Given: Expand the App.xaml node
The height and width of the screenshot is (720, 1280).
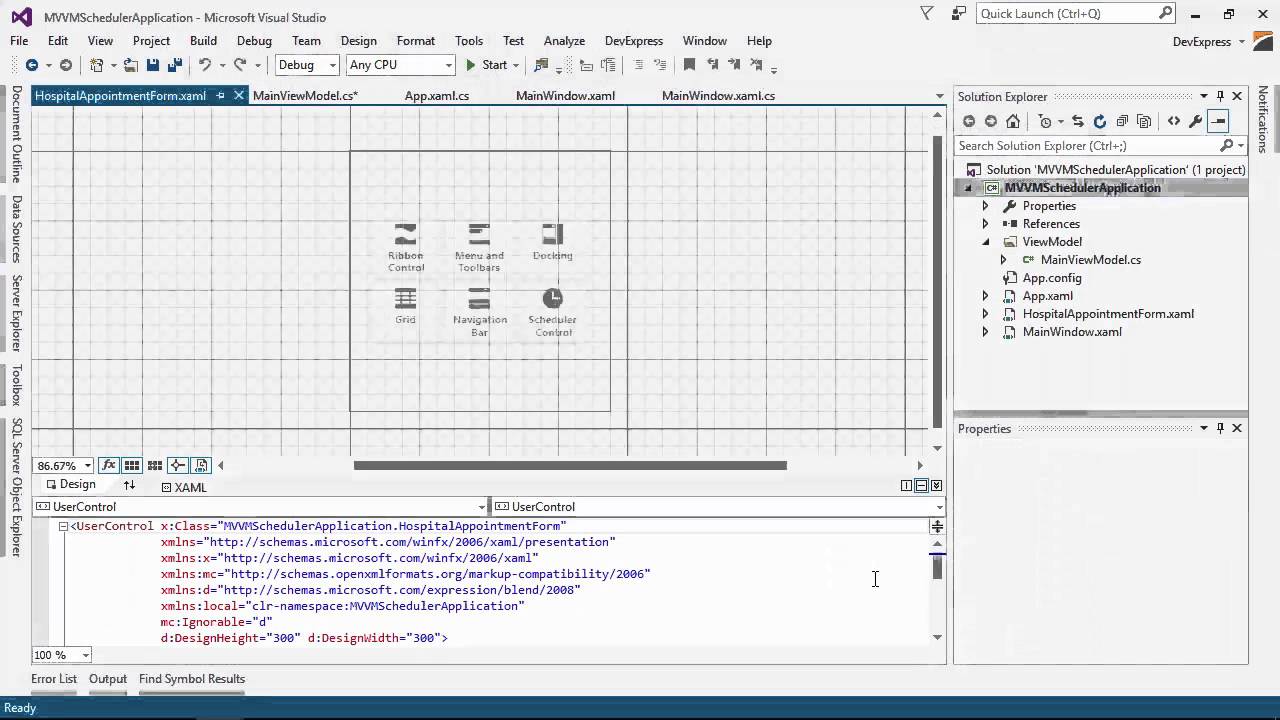Looking at the screenshot, I should [x=985, y=296].
